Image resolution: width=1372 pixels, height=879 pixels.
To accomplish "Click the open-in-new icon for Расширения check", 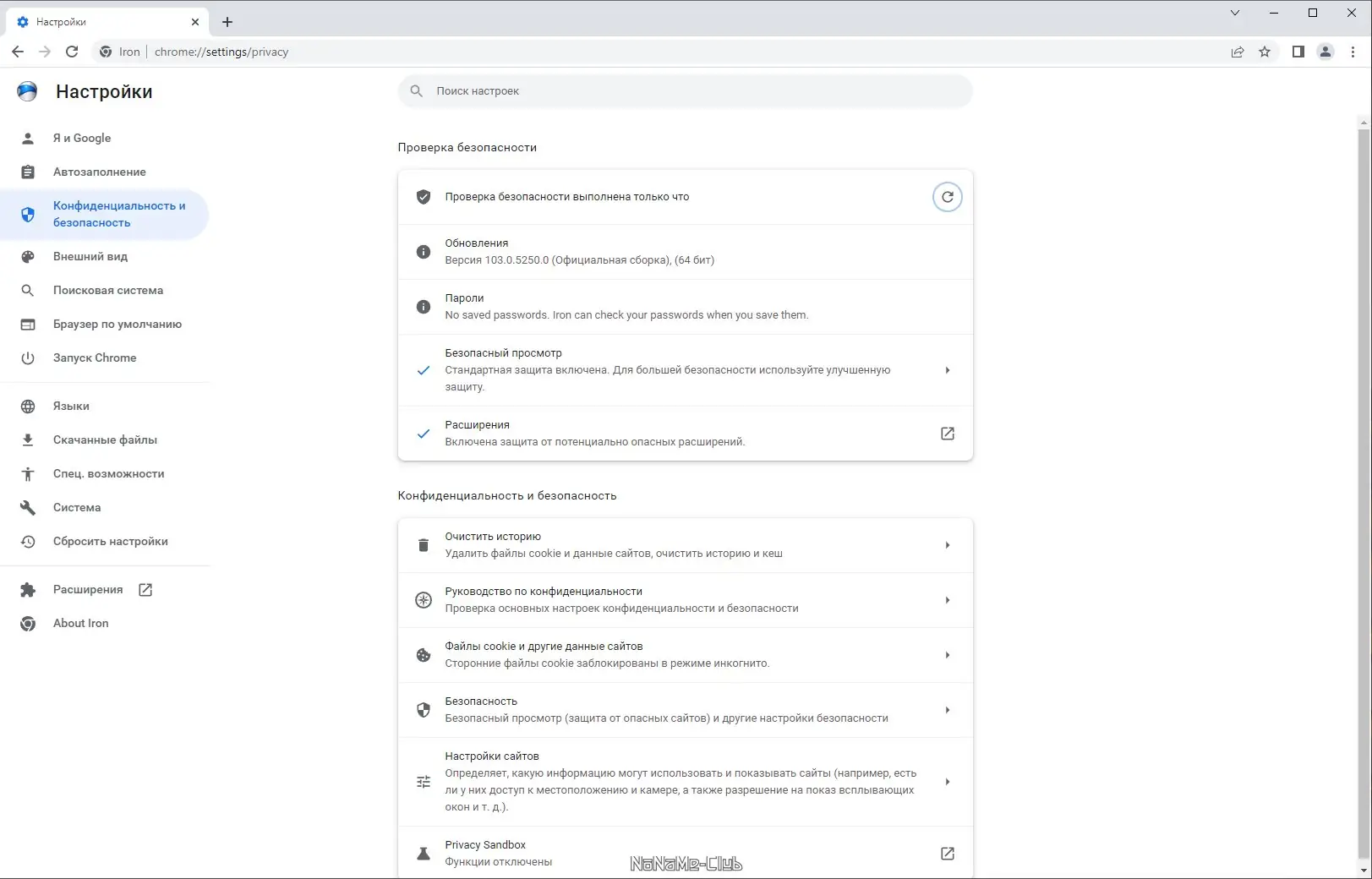I will pos(947,434).
